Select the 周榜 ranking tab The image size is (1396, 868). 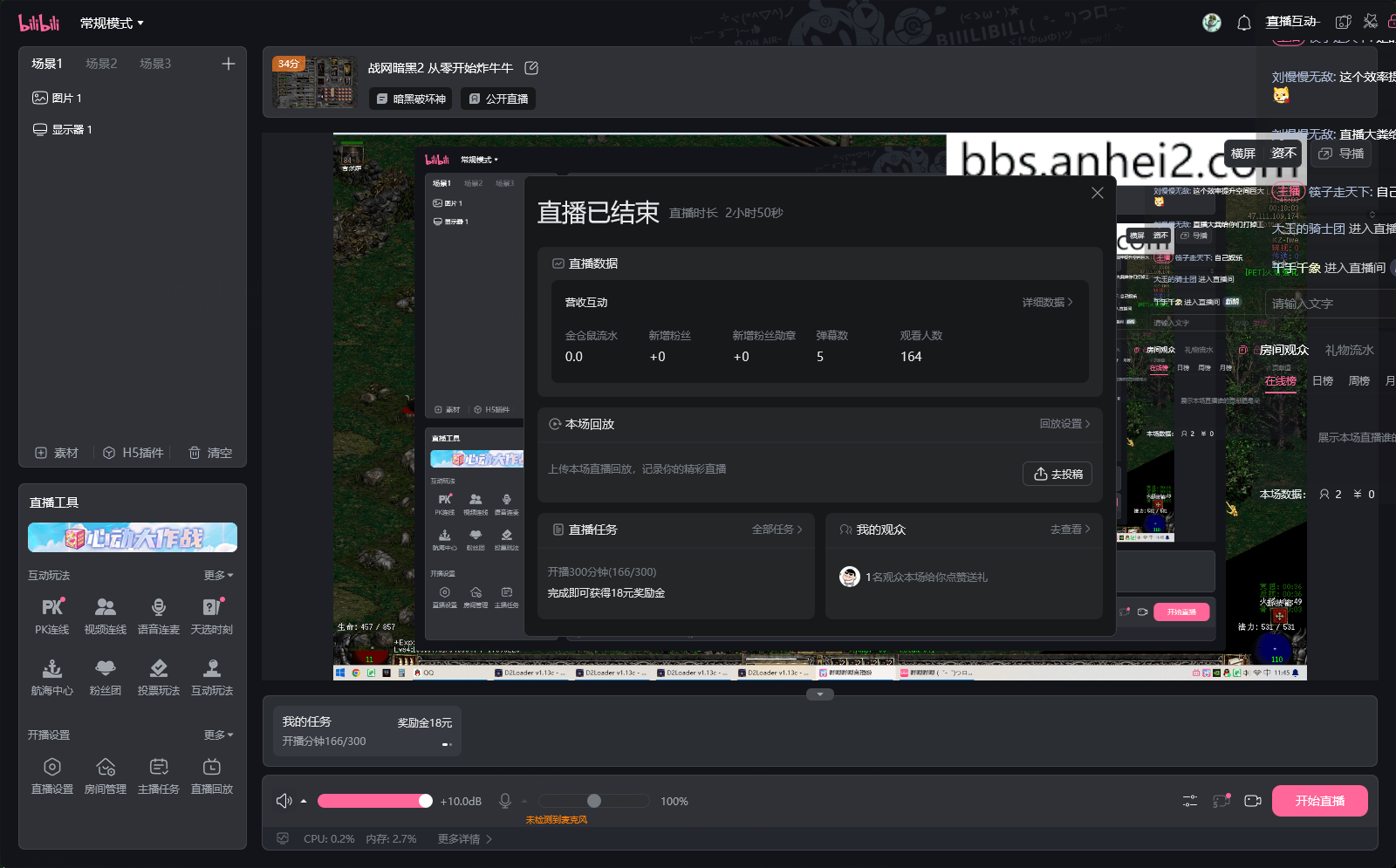(x=1359, y=381)
